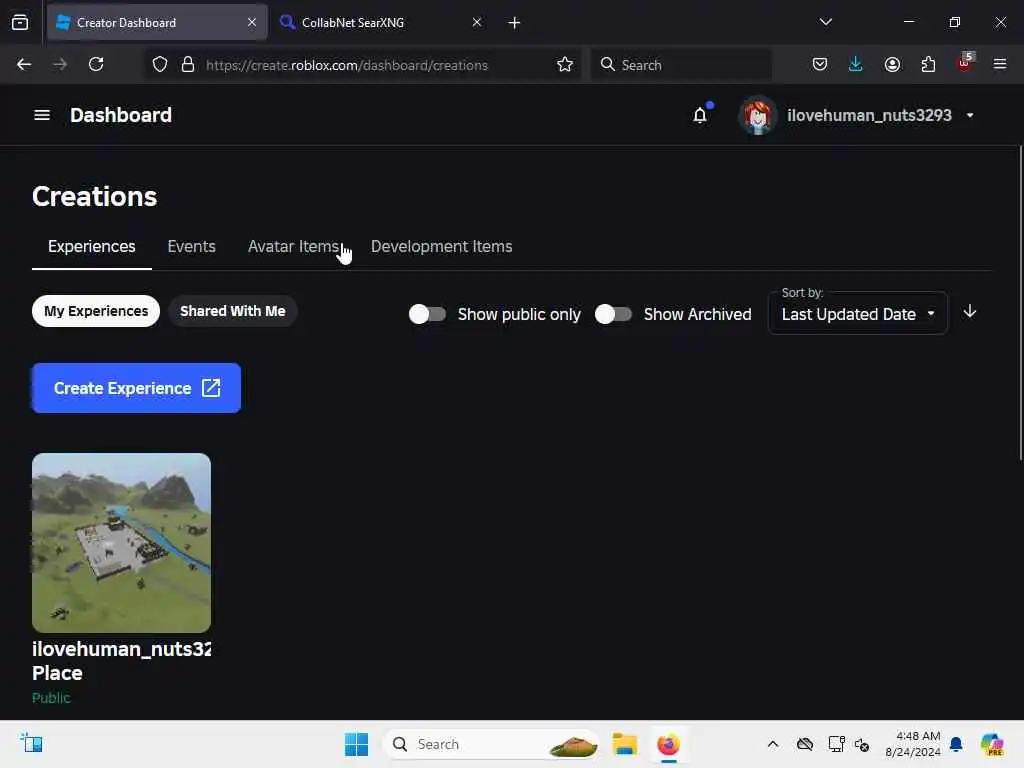This screenshot has width=1024, height=768.
Task: Select Shared With Me filter
Action: (x=232, y=311)
